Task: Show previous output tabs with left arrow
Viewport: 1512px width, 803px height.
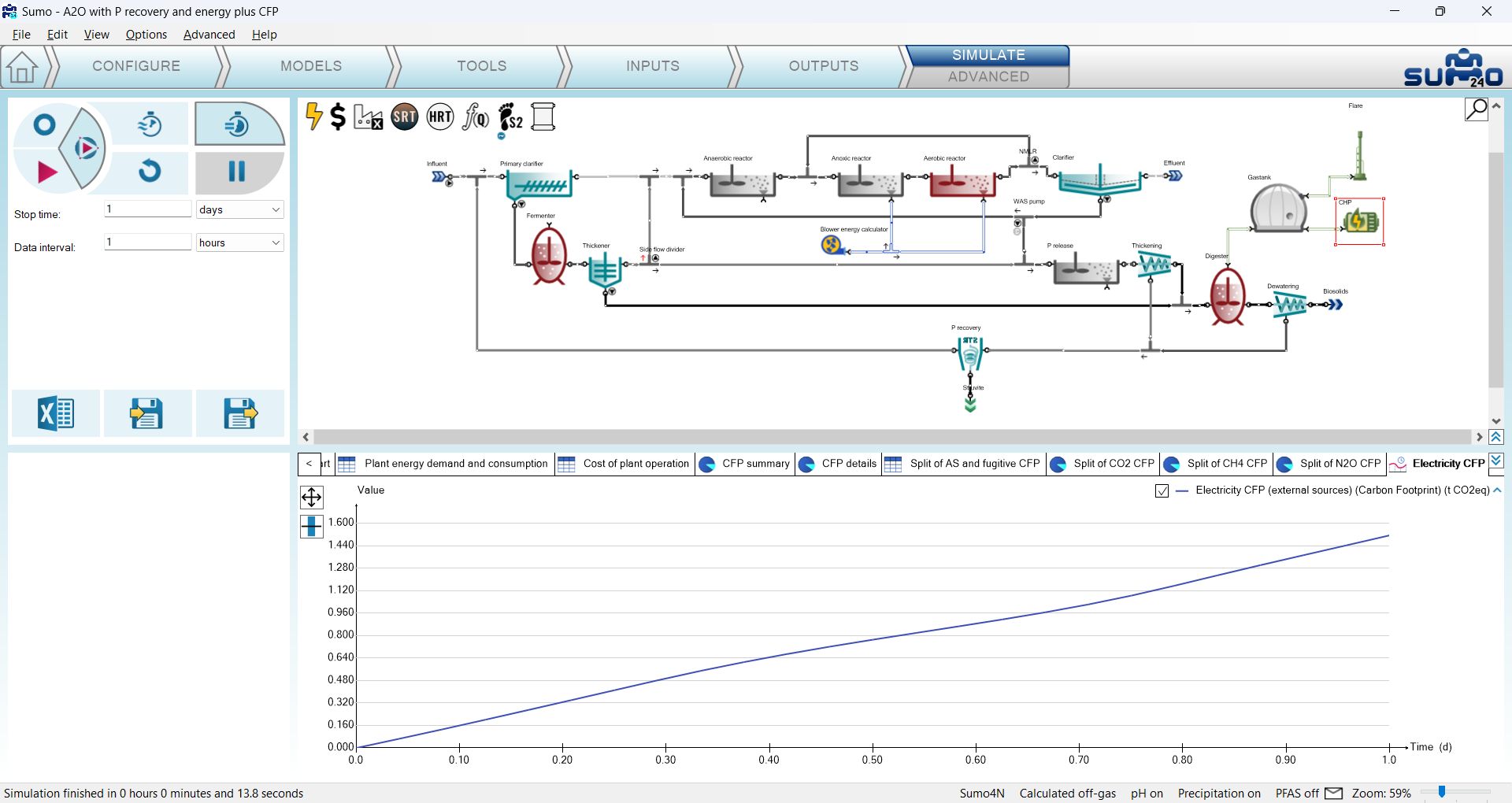Action: point(309,464)
